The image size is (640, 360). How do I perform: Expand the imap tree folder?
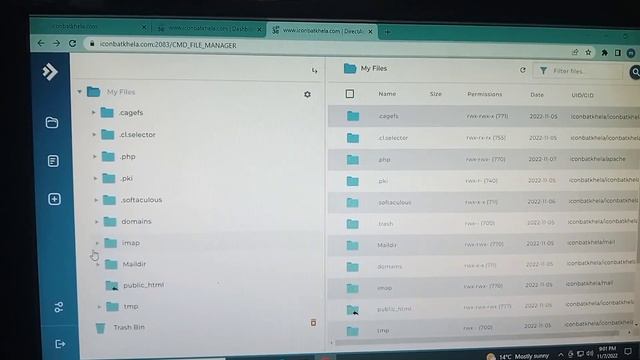click(97, 243)
